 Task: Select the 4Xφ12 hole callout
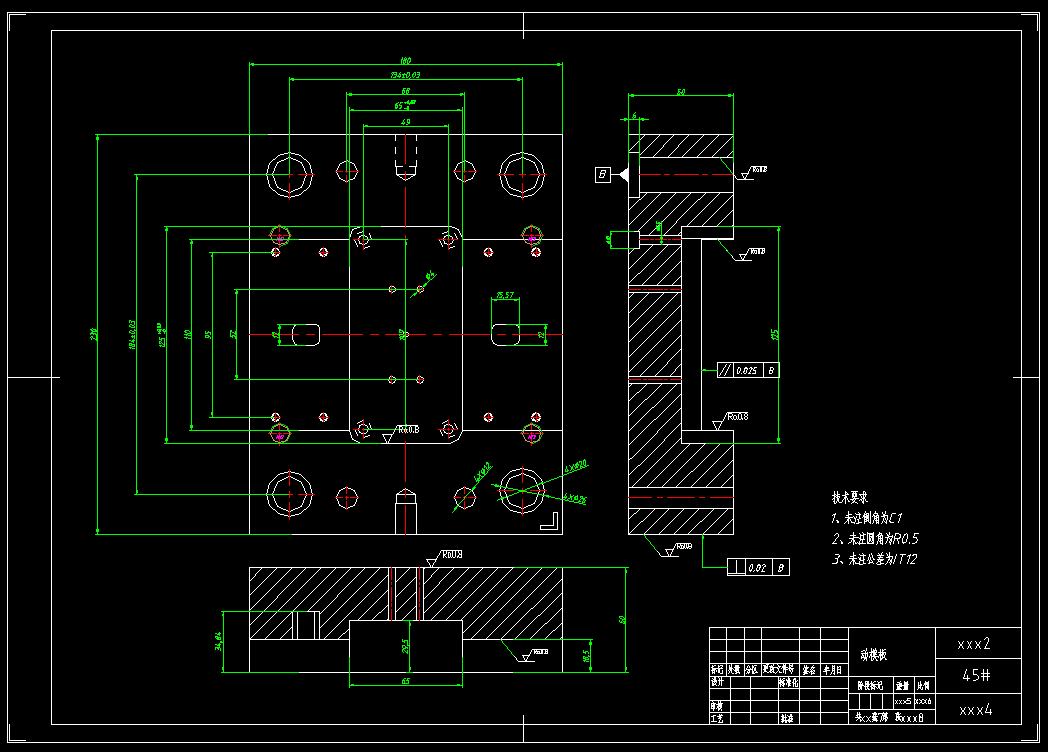click(483, 472)
